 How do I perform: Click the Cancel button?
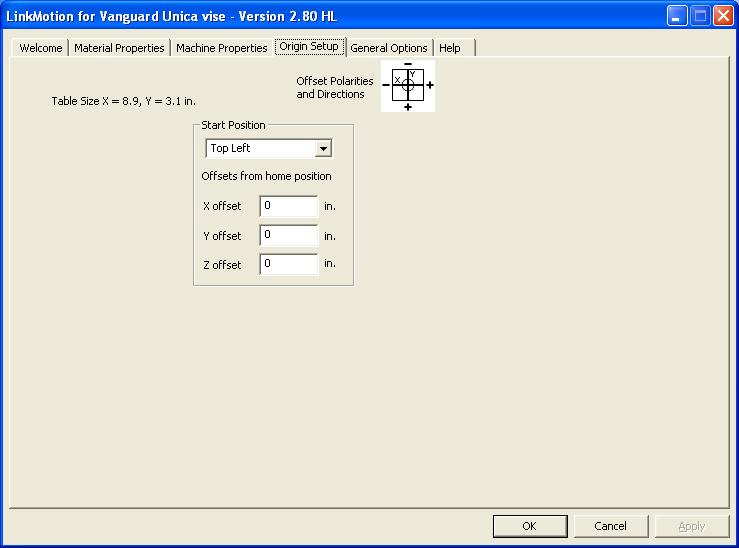tap(610, 526)
